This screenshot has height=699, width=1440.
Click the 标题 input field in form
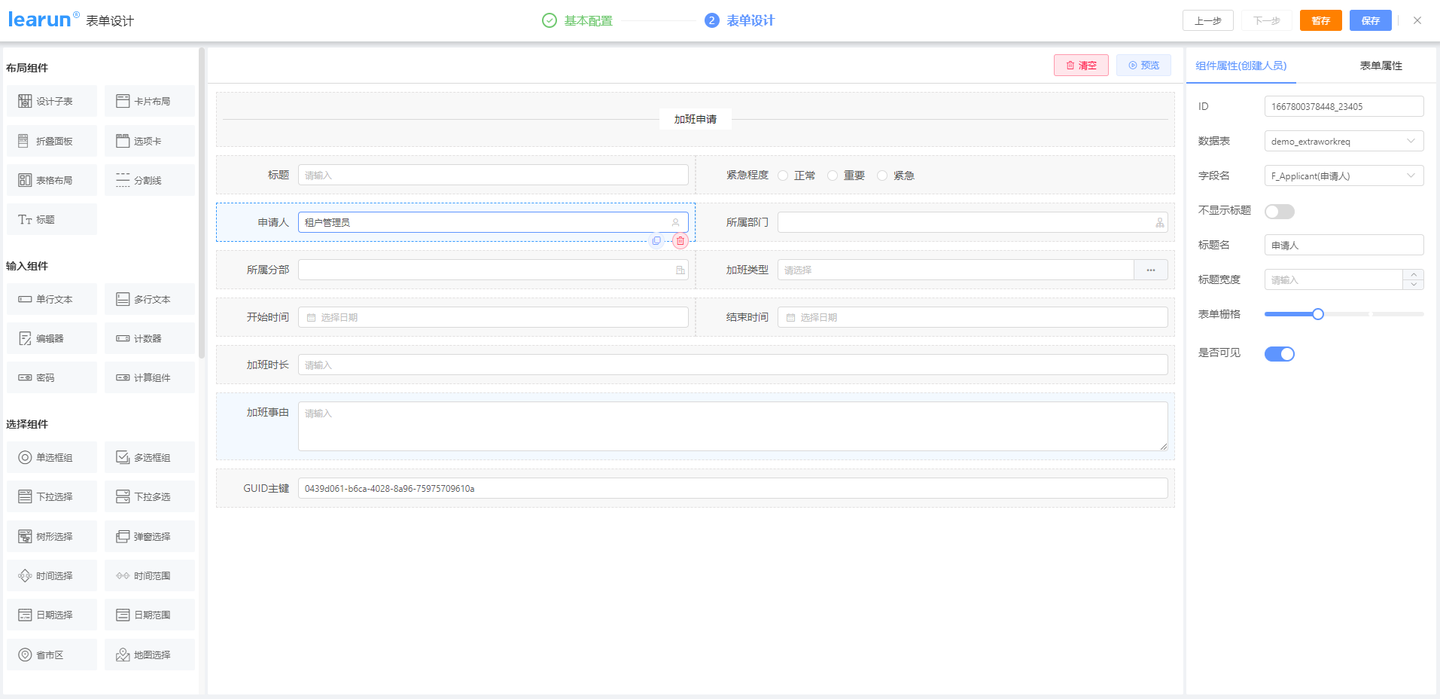(x=493, y=175)
